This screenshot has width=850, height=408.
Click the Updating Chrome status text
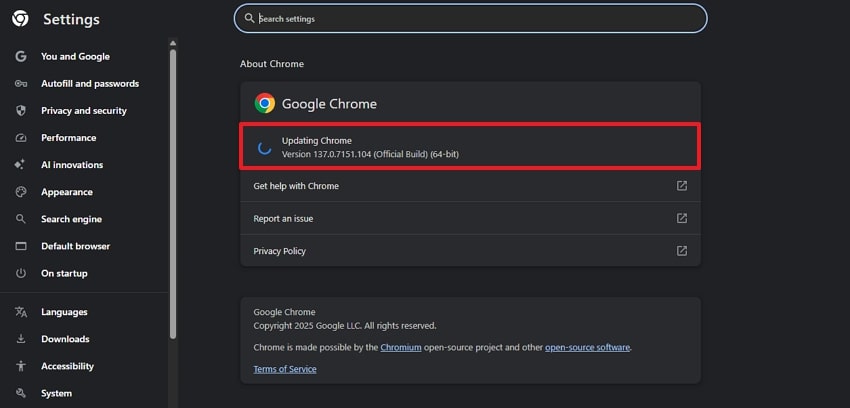point(317,141)
